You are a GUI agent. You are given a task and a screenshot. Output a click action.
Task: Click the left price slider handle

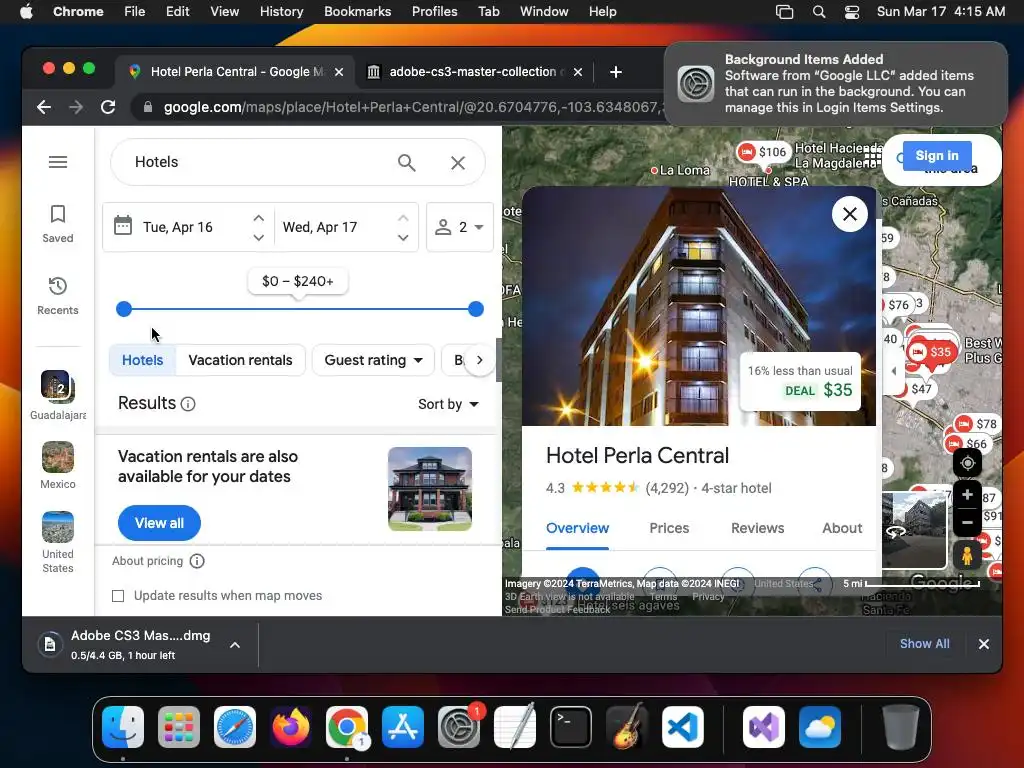[x=124, y=309]
